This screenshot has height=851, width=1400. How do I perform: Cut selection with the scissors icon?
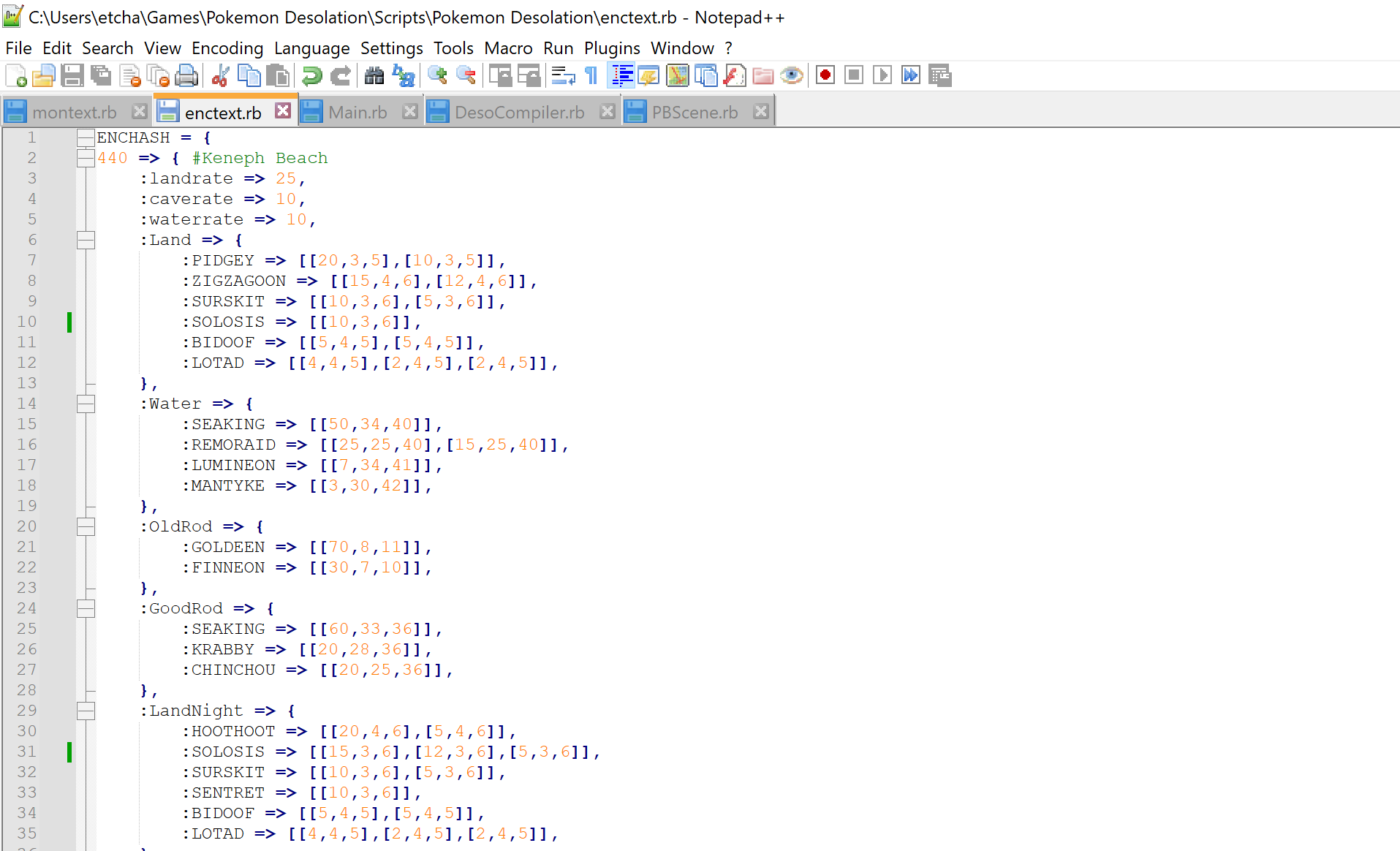[220, 75]
